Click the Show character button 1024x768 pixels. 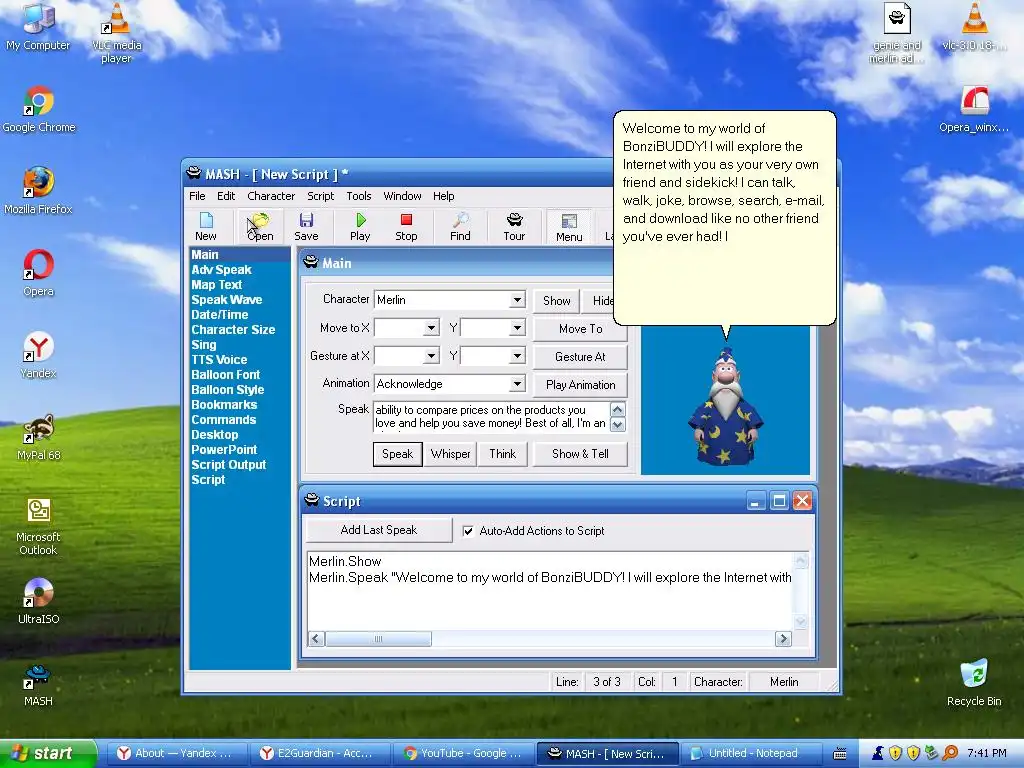pos(556,300)
